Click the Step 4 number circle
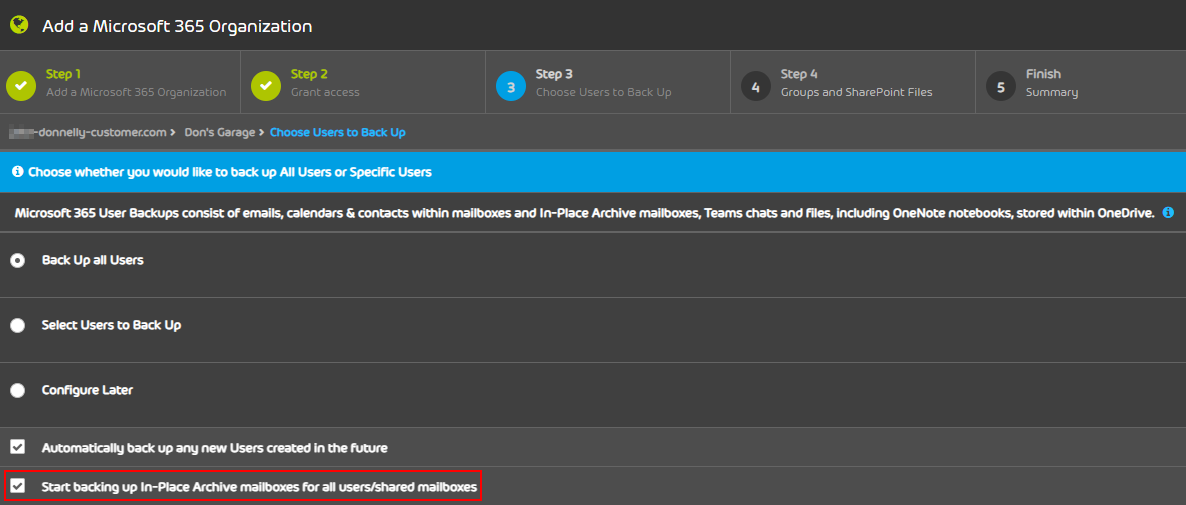The image size is (1186, 505). [756, 86]
